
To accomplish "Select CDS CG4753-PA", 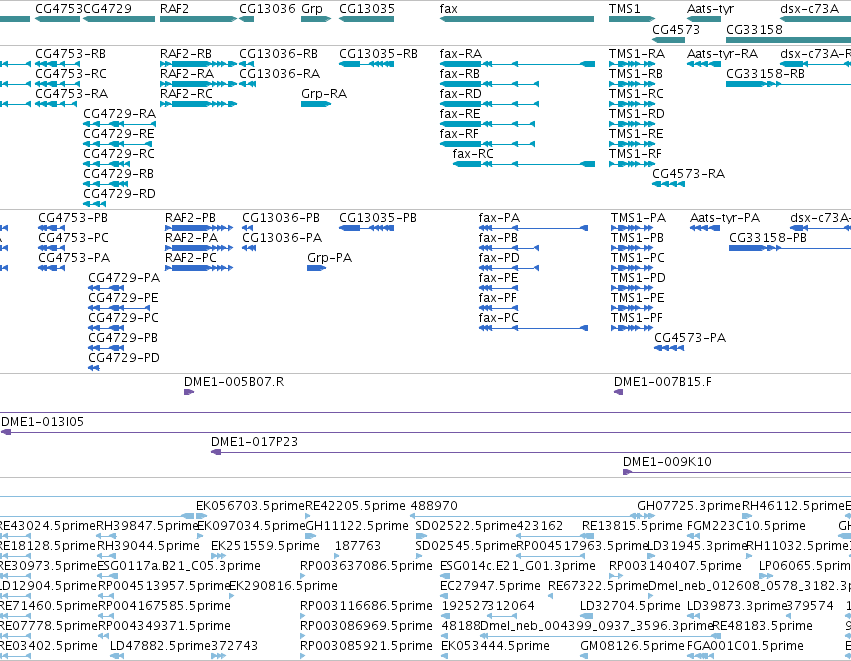I will click(x=52, y=268).
